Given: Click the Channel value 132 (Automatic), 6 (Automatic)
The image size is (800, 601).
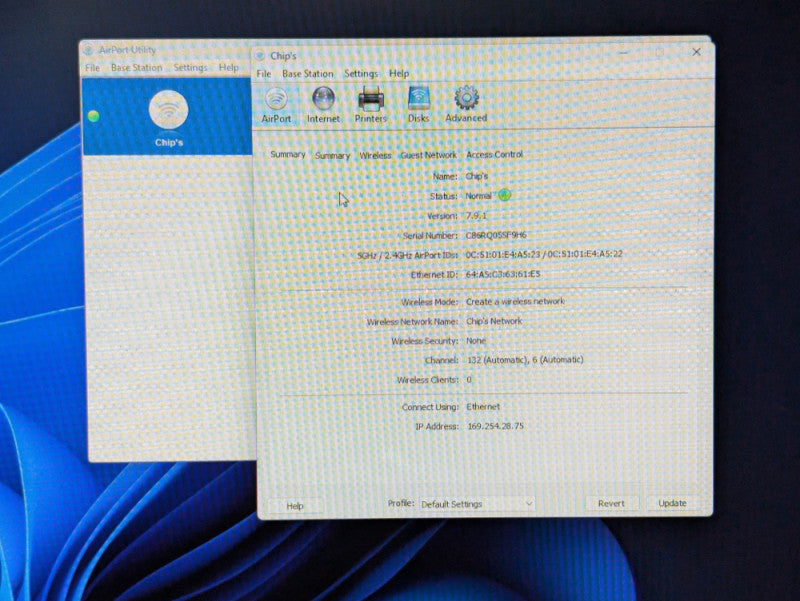Looking at the screenshot, I should (x=525, y=360).
